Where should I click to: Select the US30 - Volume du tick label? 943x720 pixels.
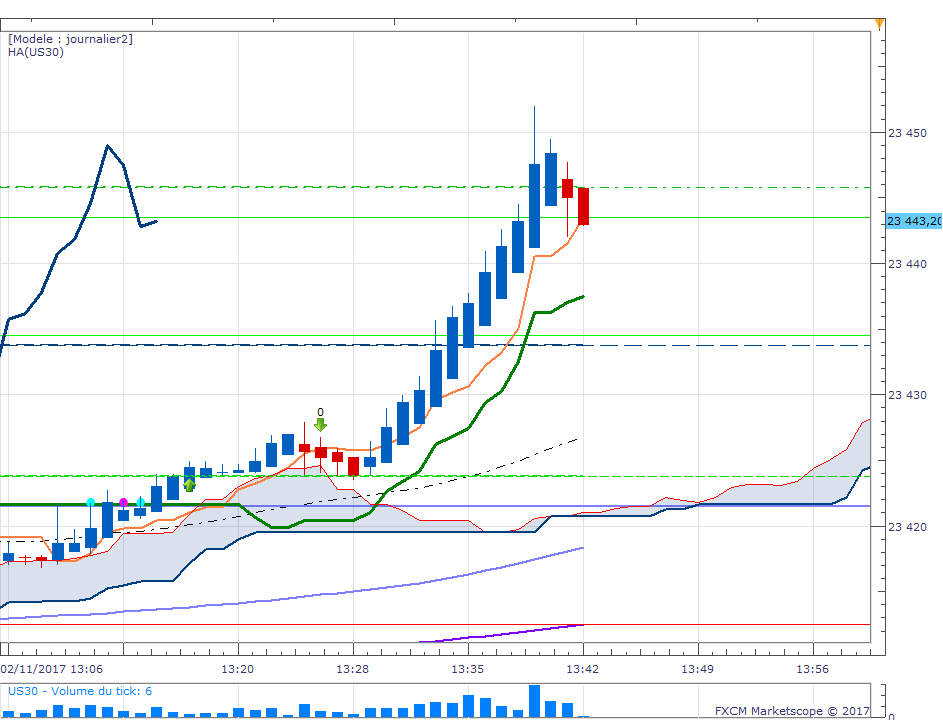point(80,691)
